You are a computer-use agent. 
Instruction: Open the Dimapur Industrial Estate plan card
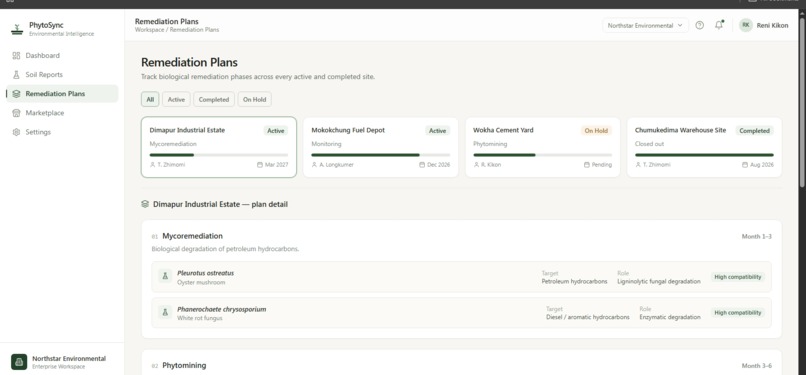(219, 147)
